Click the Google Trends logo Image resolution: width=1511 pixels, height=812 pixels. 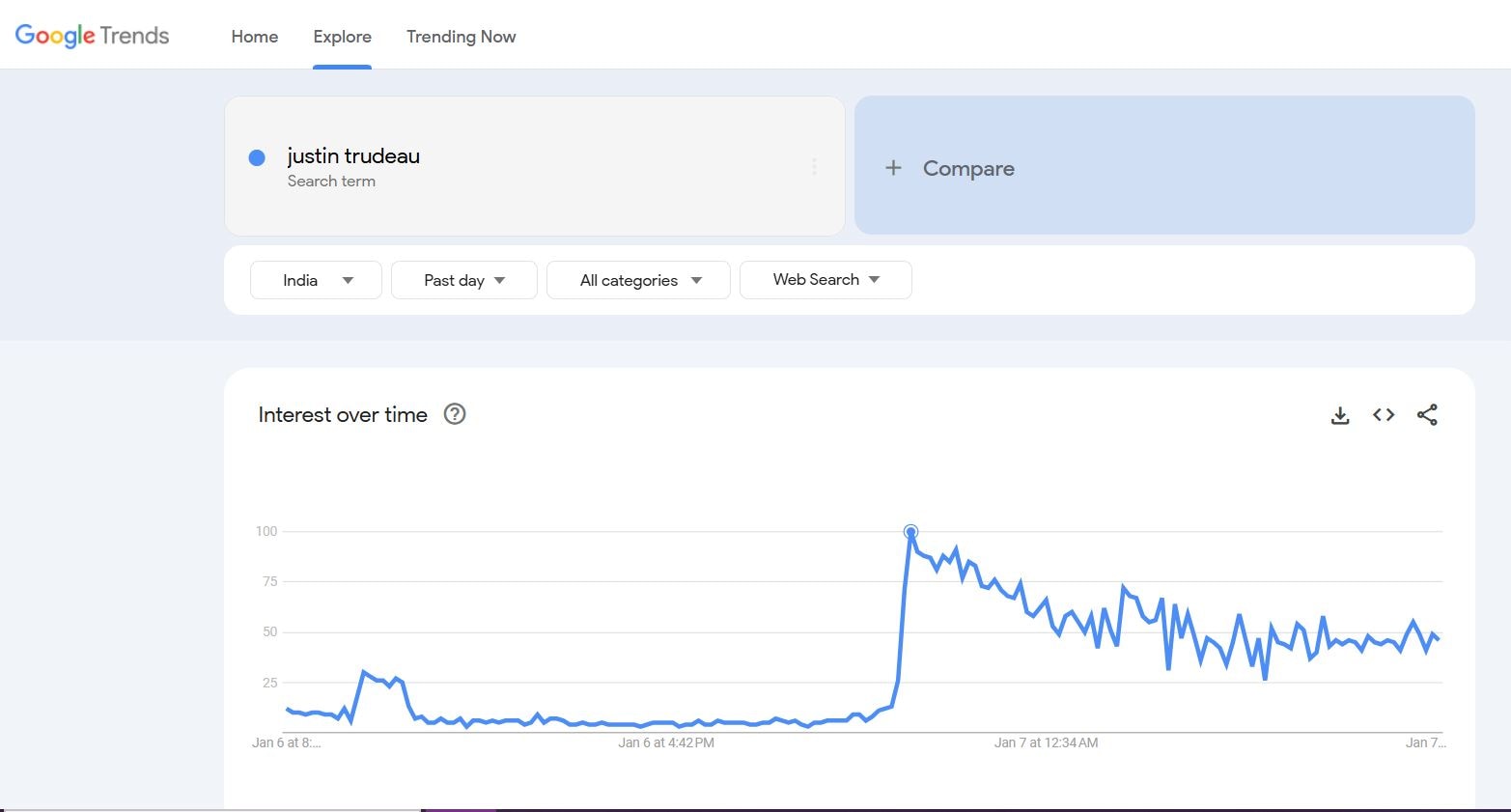click(x=93, y=36)
